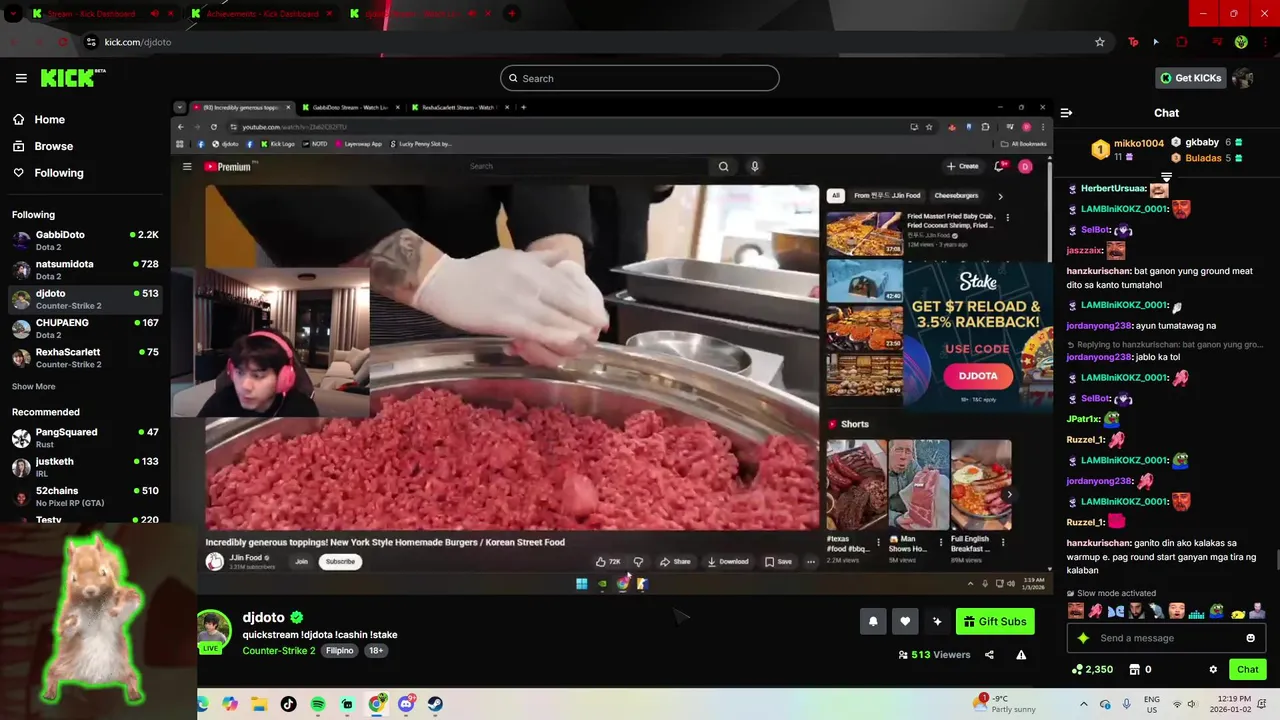
Task: Report stream with warning icon
Action: click(x=1021, y=655)
